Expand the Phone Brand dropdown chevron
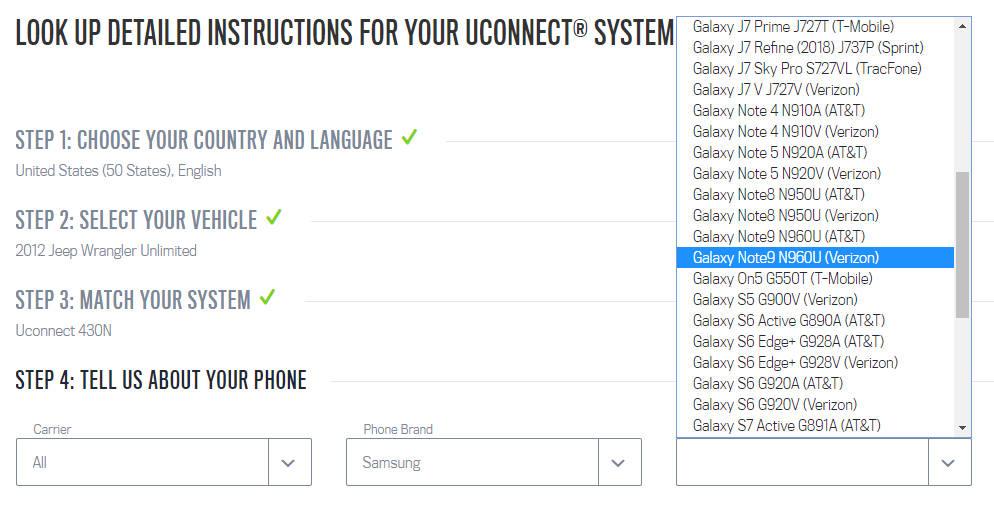 (x=619, y=463)
